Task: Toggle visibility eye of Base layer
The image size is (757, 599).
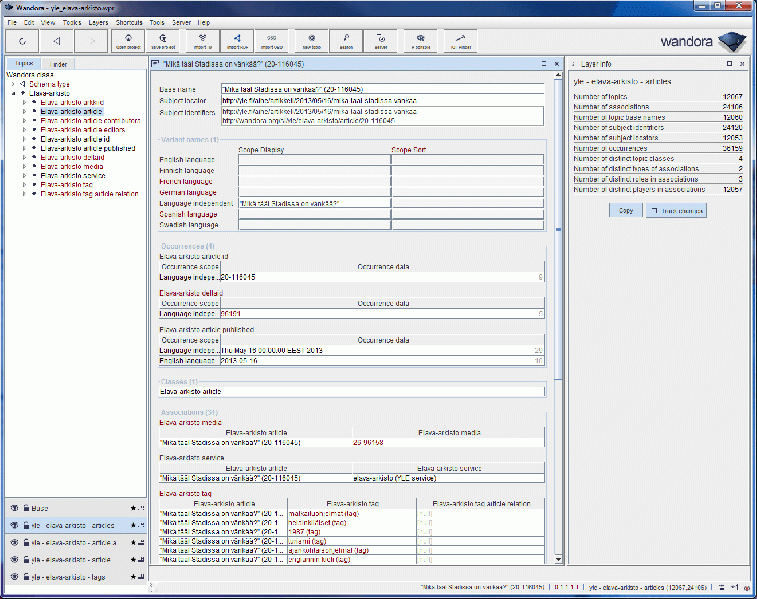Action: (x=14, y=508)
